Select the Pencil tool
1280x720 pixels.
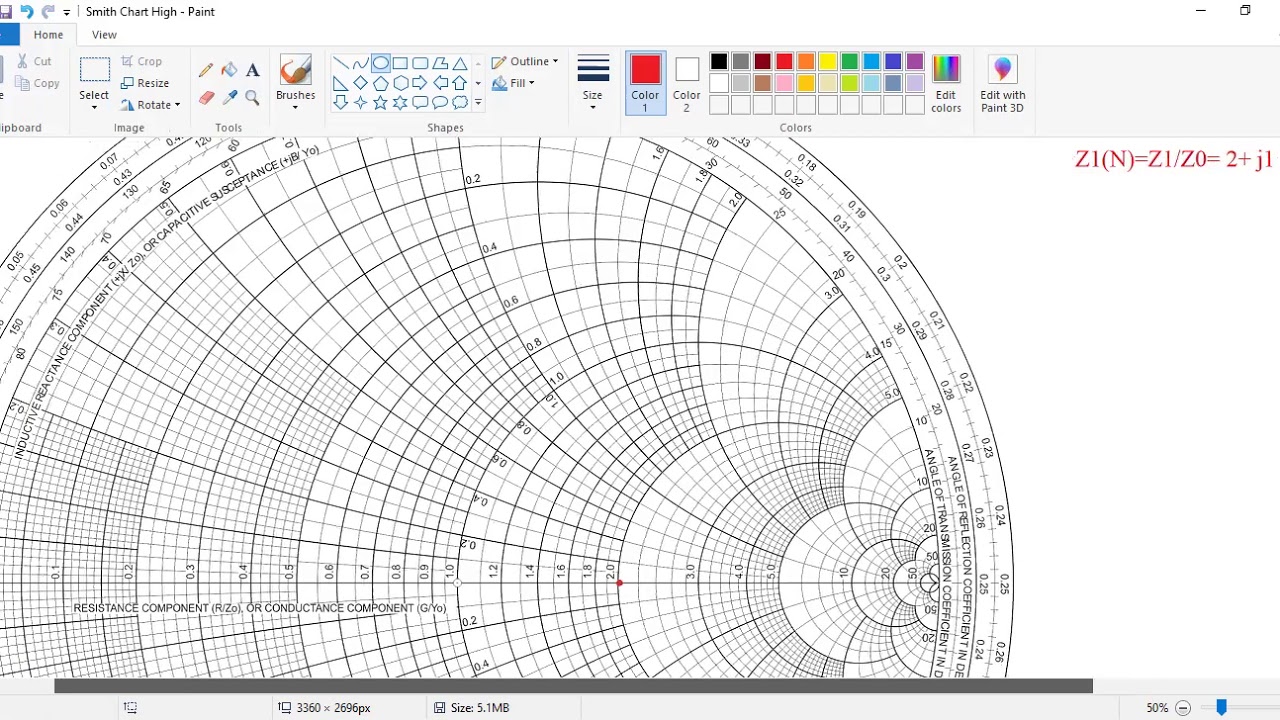206,70
